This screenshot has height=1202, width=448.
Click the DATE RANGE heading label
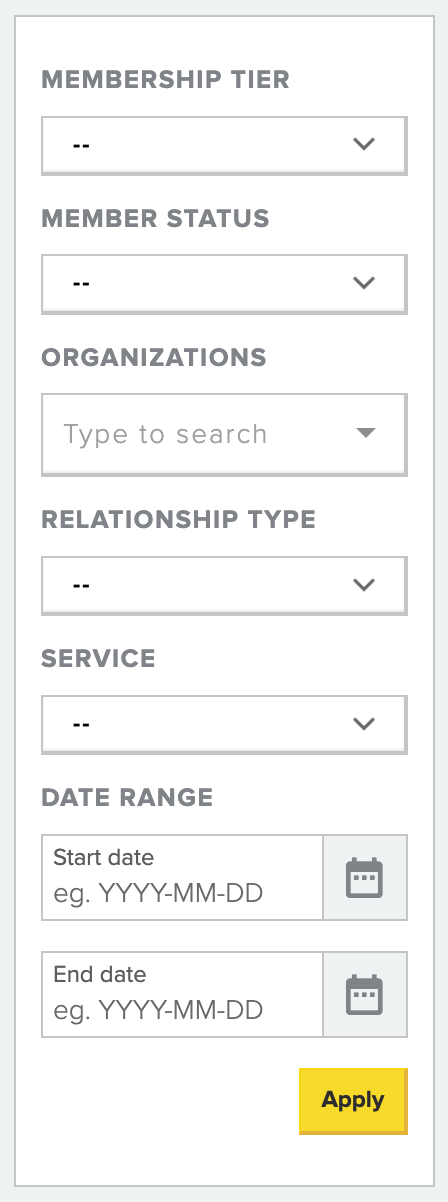point(127,797)
